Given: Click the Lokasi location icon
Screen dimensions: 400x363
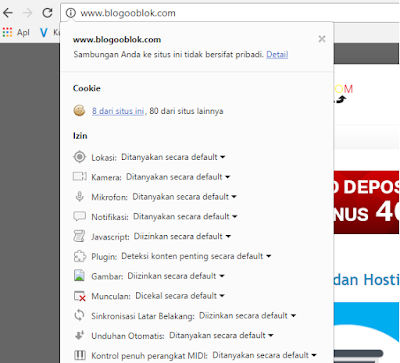Looking at the screenshot, I should click(79, 157).
